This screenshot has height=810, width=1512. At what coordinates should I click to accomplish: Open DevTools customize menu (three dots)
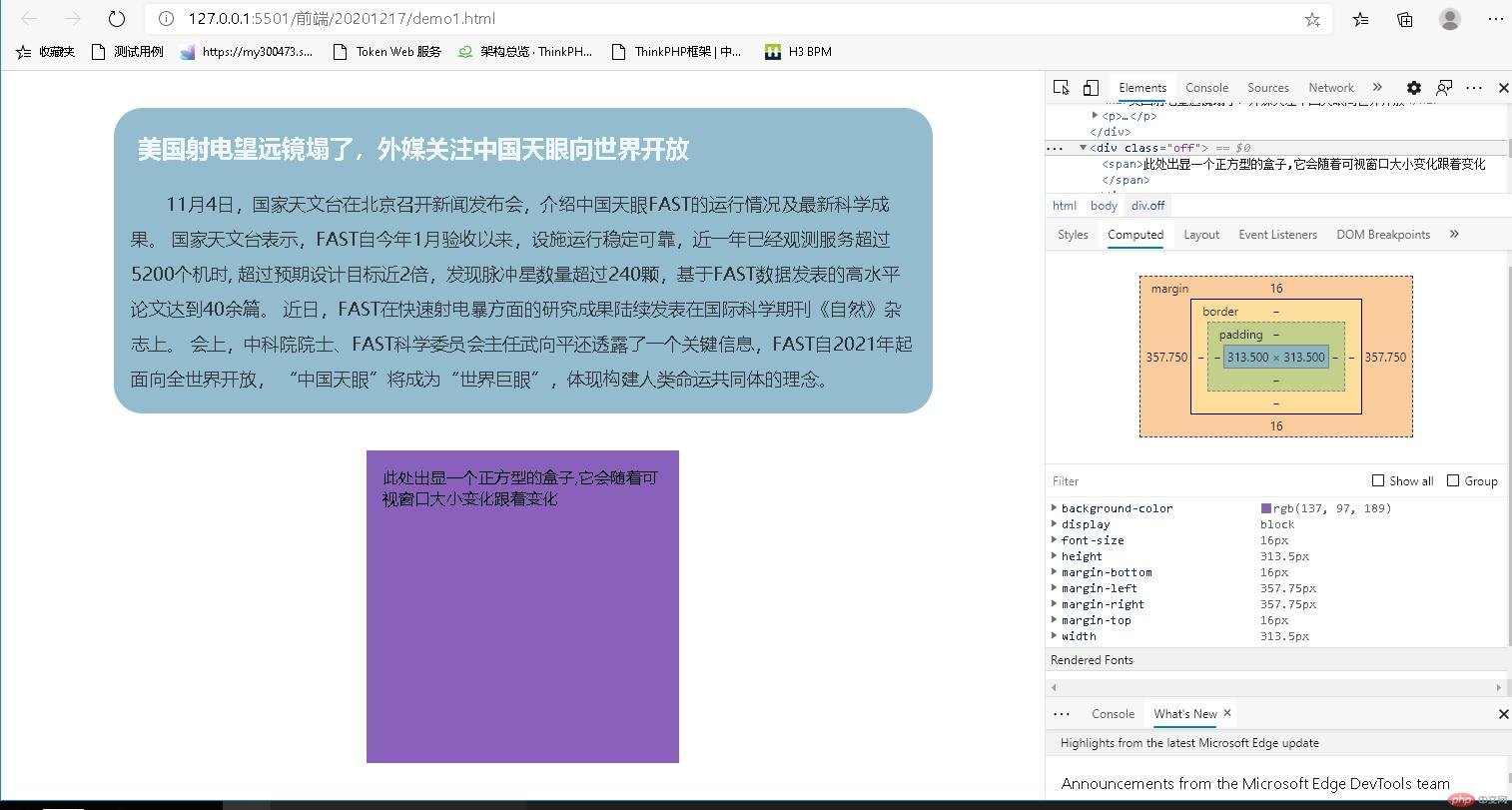(x=1474, y=88)
